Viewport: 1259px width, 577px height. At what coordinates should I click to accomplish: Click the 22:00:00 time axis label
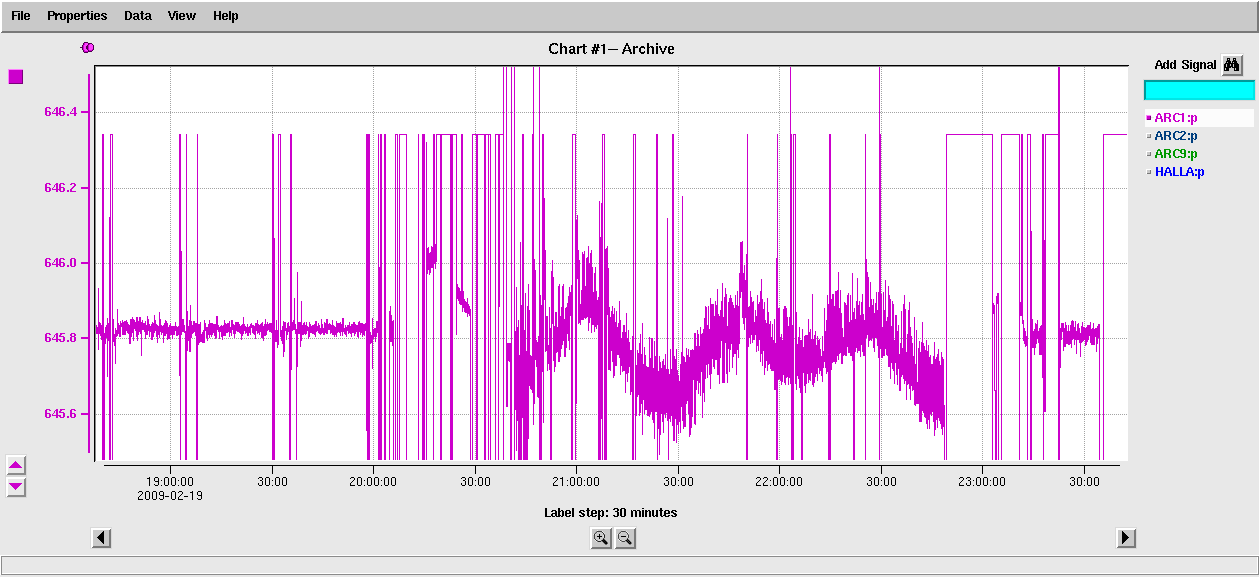778,481
